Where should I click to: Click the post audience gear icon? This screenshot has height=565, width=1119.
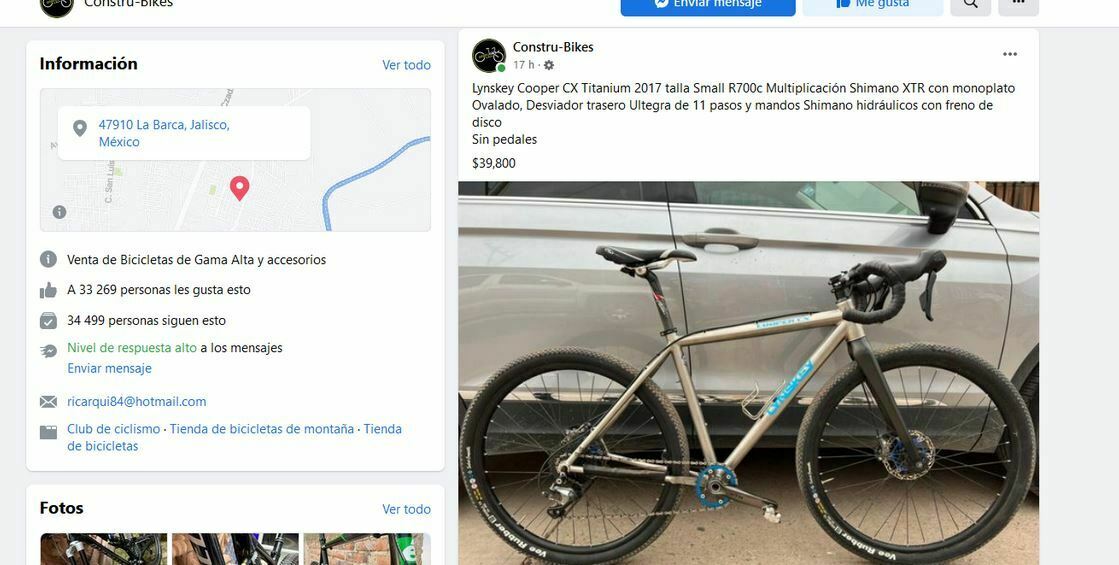tap(549, 65)
